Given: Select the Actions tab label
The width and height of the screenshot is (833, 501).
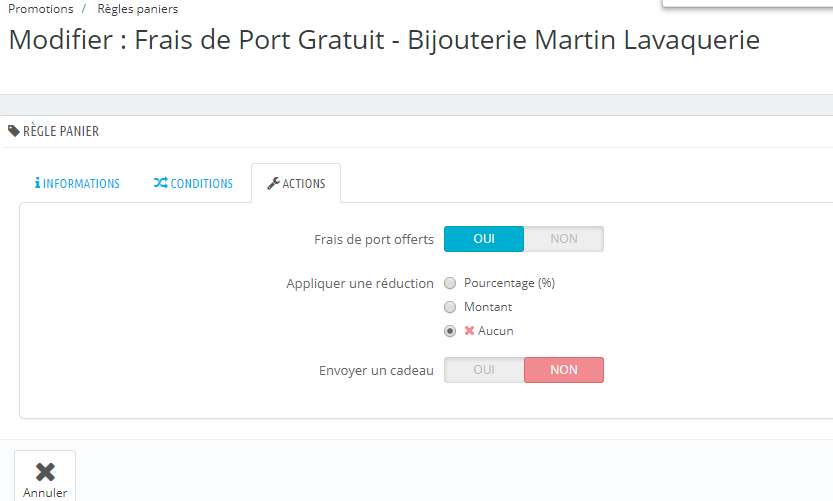Looking at the screenshot, I should click(x=304, y=184).
